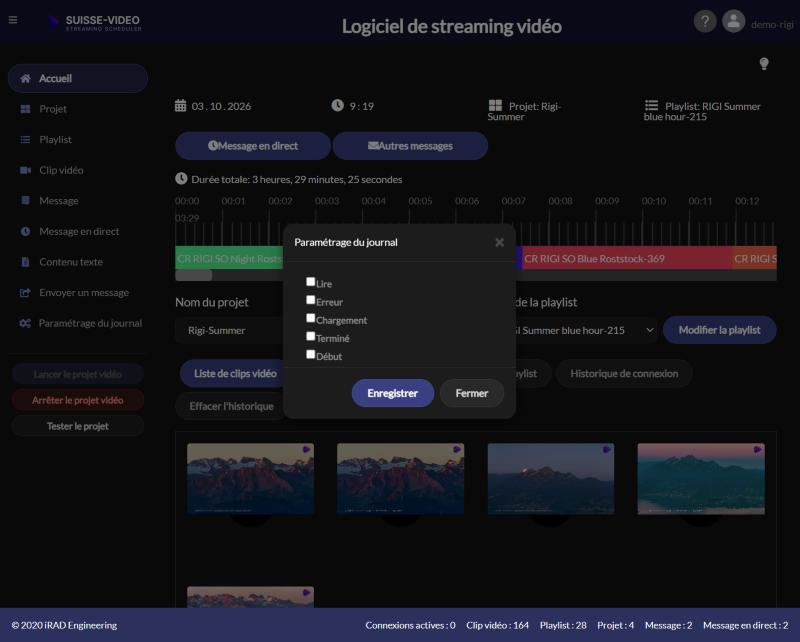Click the Enregistrer button
Image resolution: width=800 pixels, height=642 pixels.
point(392,393)
